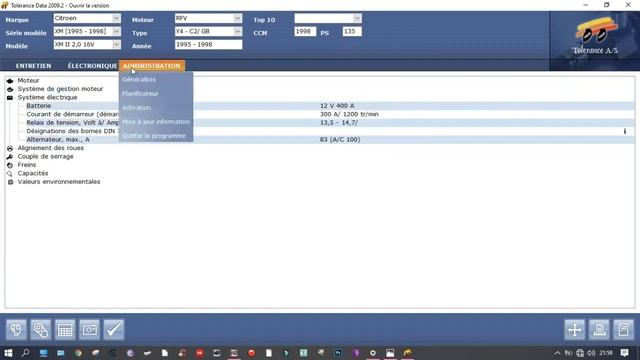Show hidden system tray icons
The image size is (640, 360).
557,353
